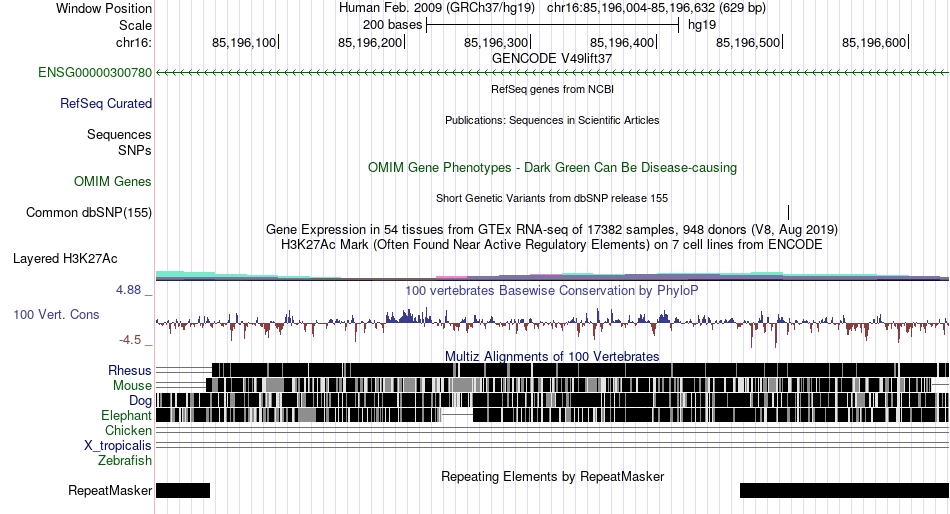Viewport: 950px width, 514px height.
Task: Click the 85,196,500 ruler position
Action: pyautogui.click(x=748, y=42)
